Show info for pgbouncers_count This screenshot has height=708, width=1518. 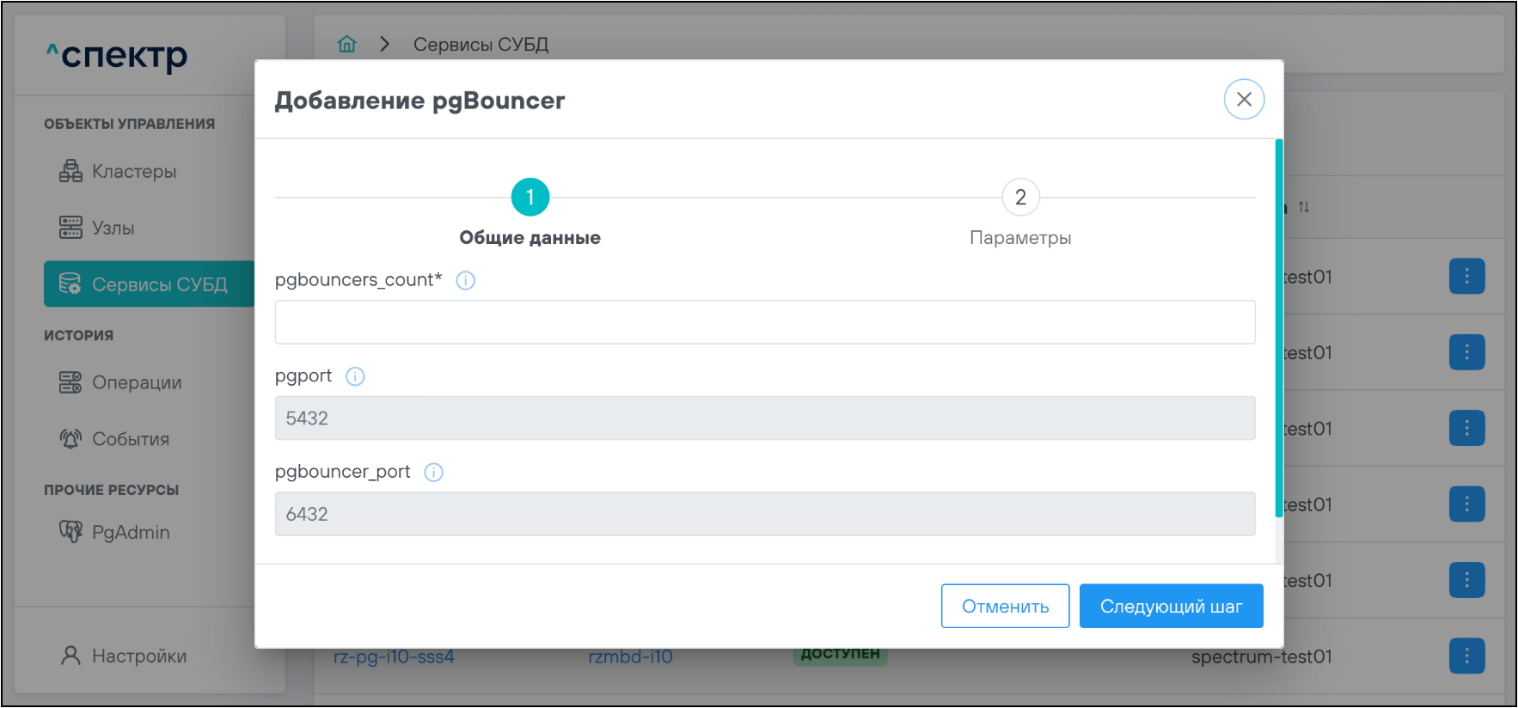tap(465, 281)
